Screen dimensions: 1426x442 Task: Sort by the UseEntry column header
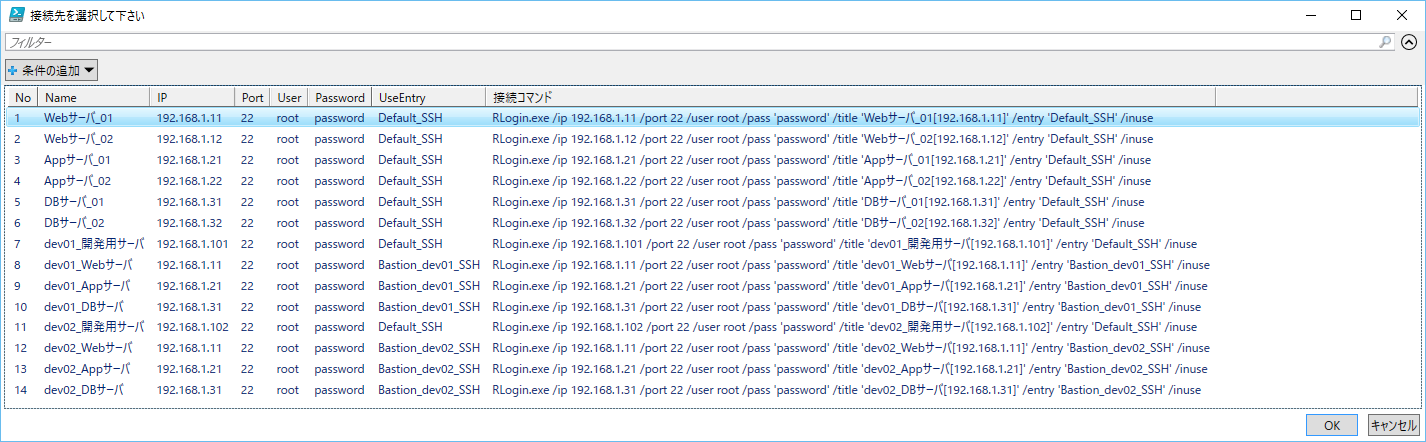point(428,98)
